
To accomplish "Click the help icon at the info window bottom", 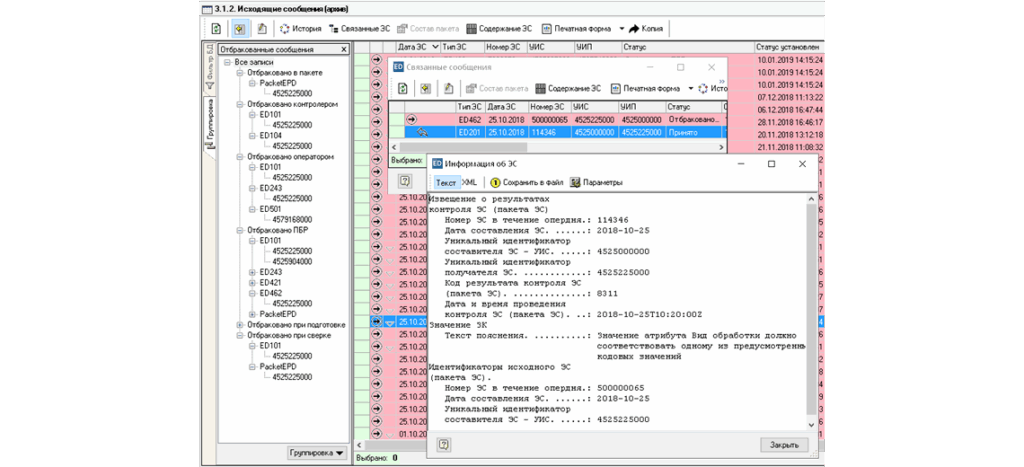I will tap(444, 444).
